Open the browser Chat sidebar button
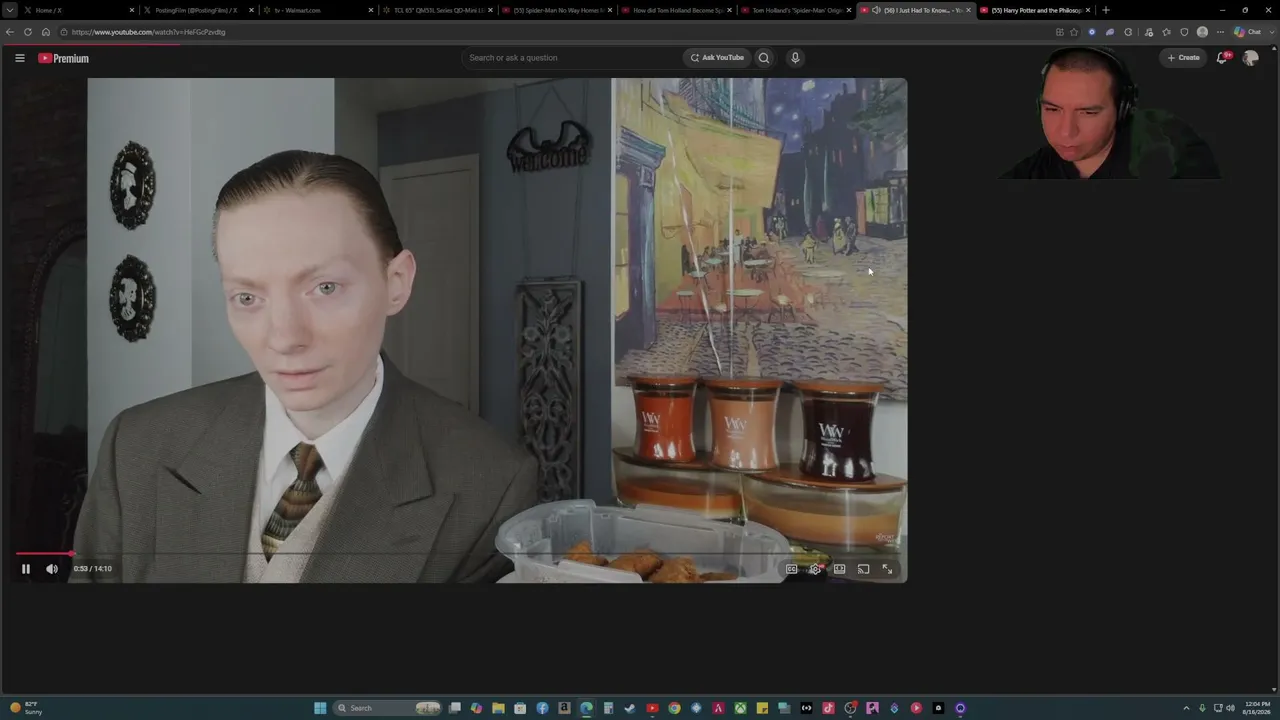Image resolution: width=1280 pixels, height=720 pixels. (1248, 32)
